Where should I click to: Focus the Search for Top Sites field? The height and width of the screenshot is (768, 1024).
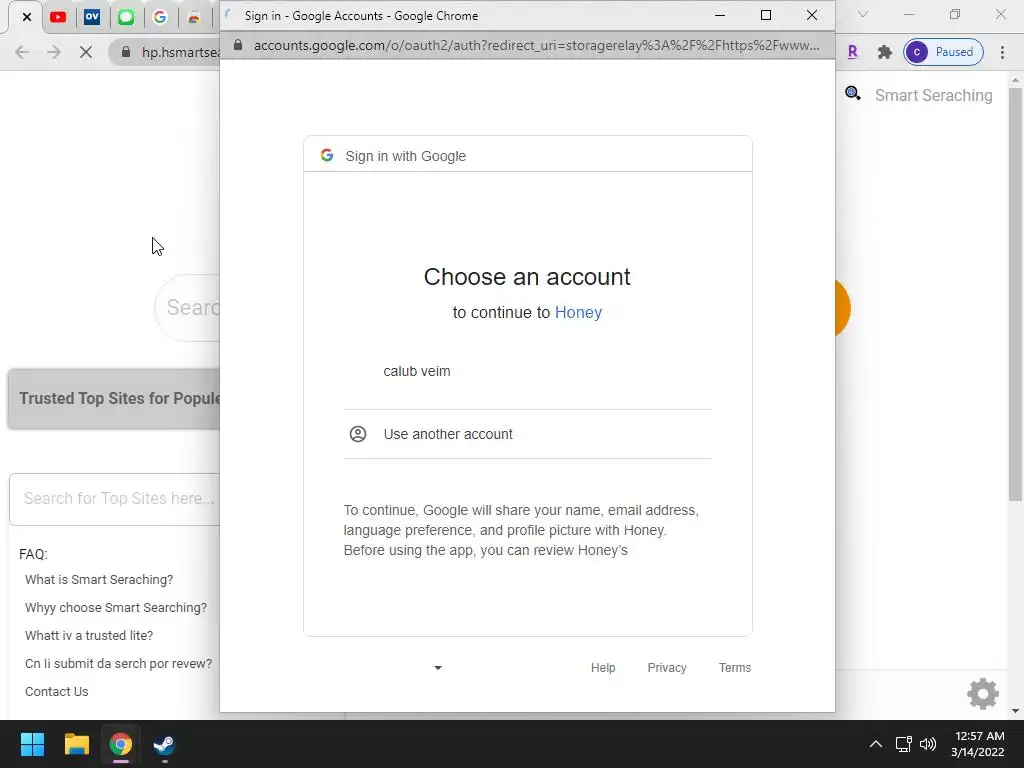[x=115, y=499]
